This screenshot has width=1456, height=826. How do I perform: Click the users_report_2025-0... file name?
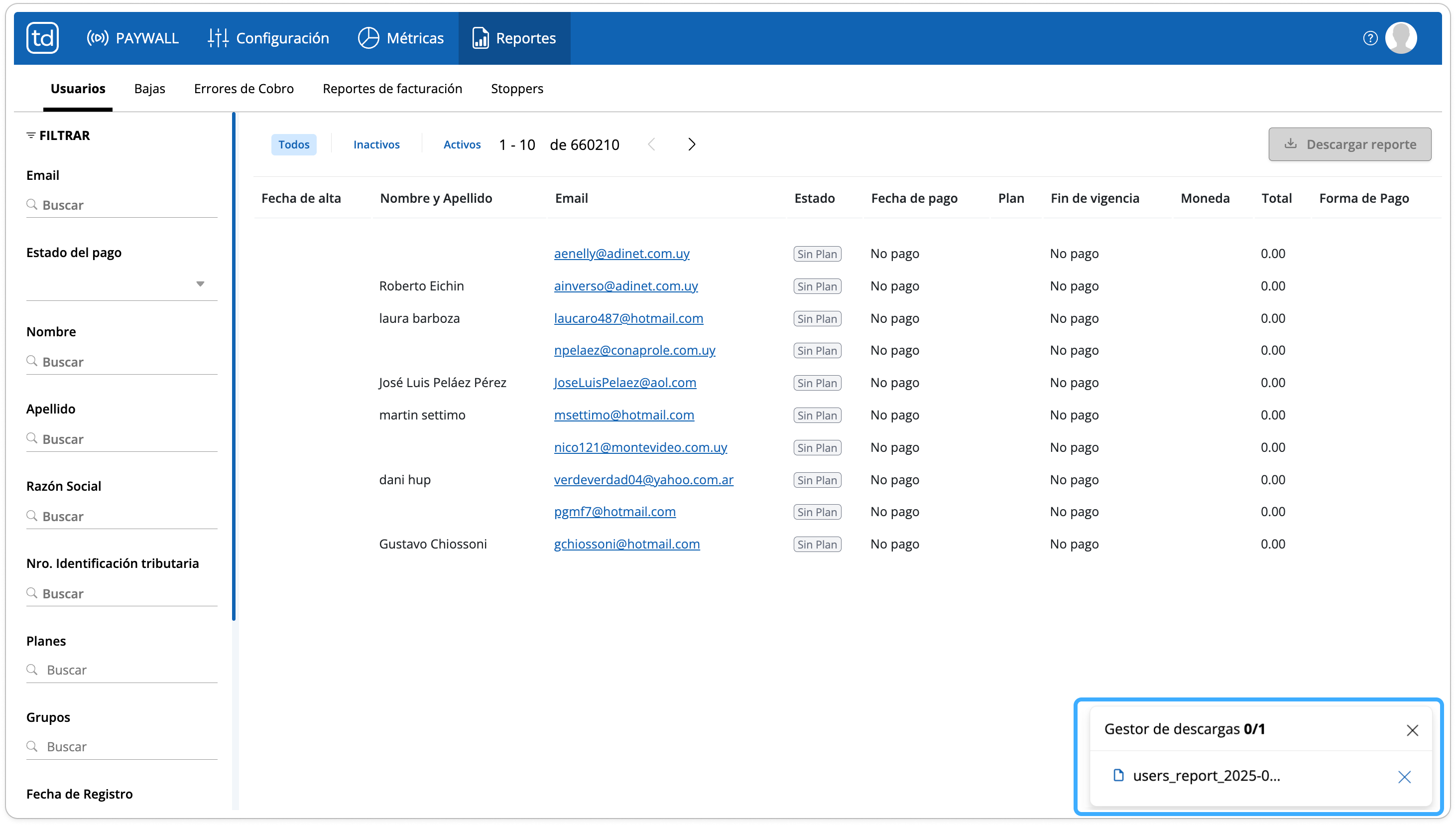click(1206, 776)
